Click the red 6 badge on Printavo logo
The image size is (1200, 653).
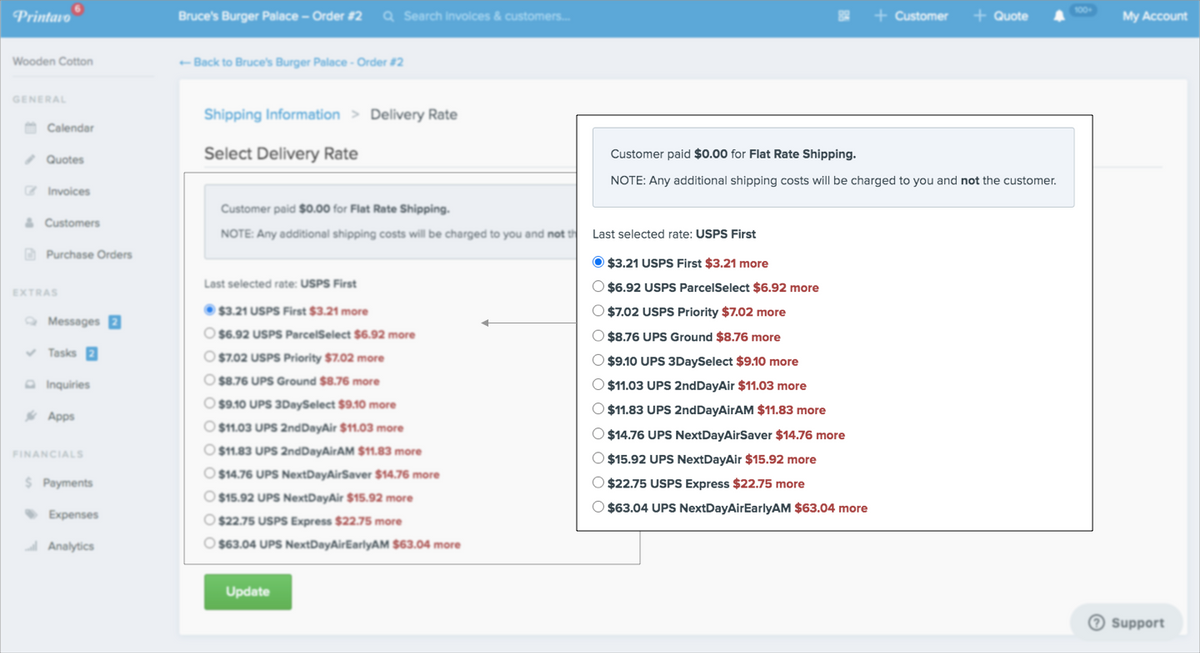tap(78, 8)
